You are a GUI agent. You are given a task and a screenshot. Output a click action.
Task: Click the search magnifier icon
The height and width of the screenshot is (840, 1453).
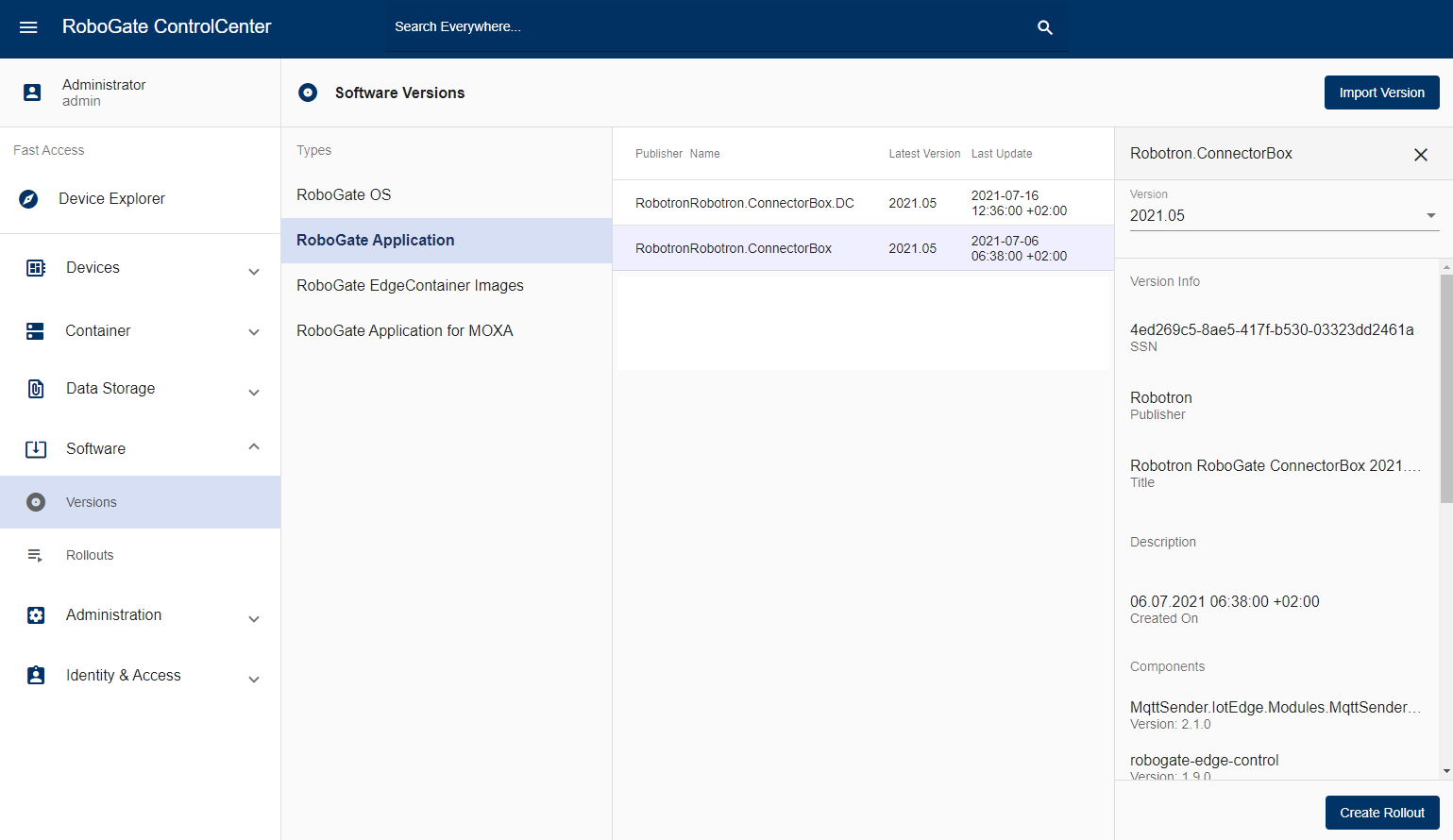pyautogui.click(x=1045, y=27)
